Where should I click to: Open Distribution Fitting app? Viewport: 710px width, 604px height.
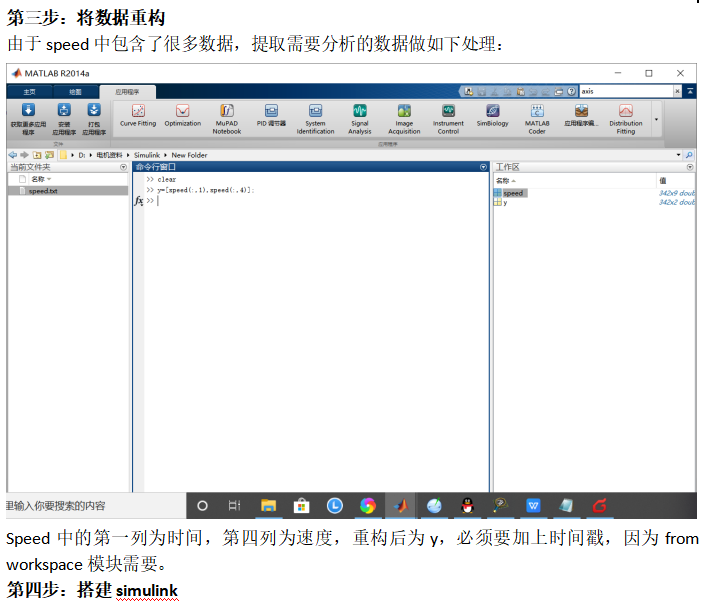click(x=626, y=119)
